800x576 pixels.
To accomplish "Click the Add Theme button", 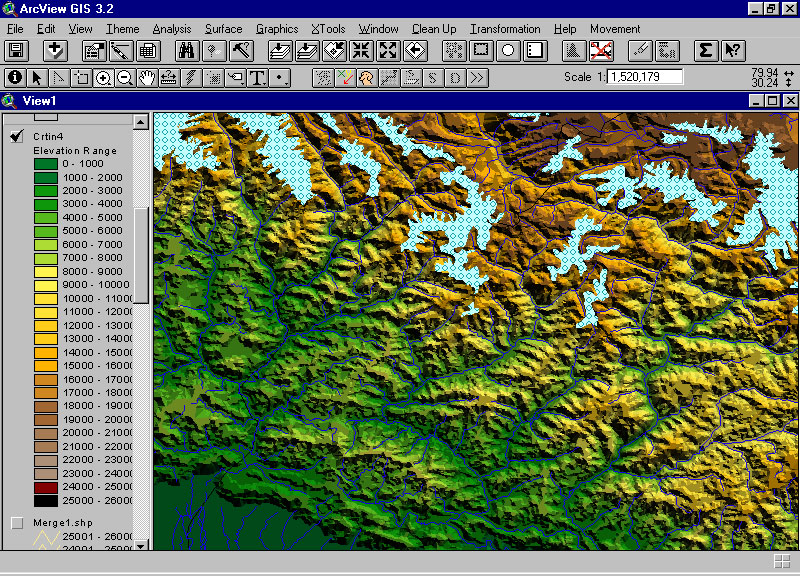I will click(54, 50).
